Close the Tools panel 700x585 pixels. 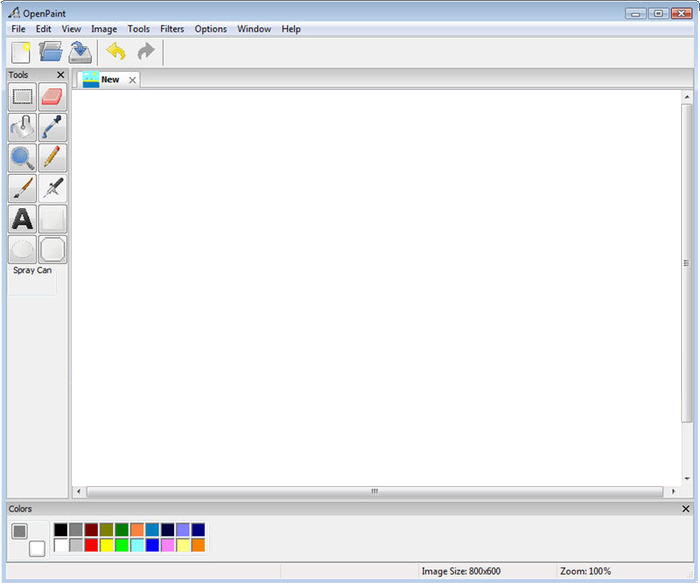pos(61,75)
